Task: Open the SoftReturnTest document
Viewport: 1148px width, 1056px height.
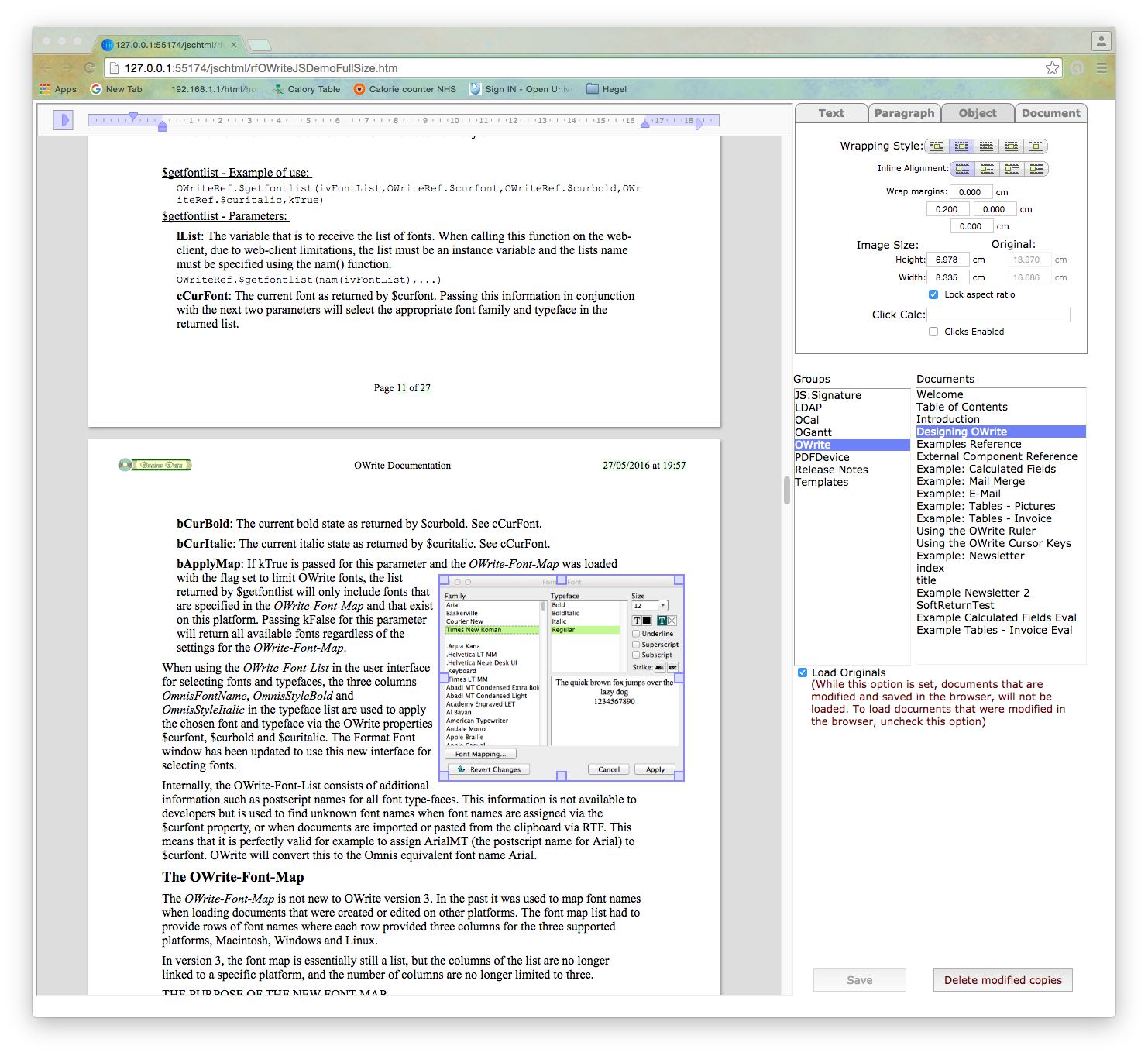Action: pyautogui.click(x=1001, y=605)
